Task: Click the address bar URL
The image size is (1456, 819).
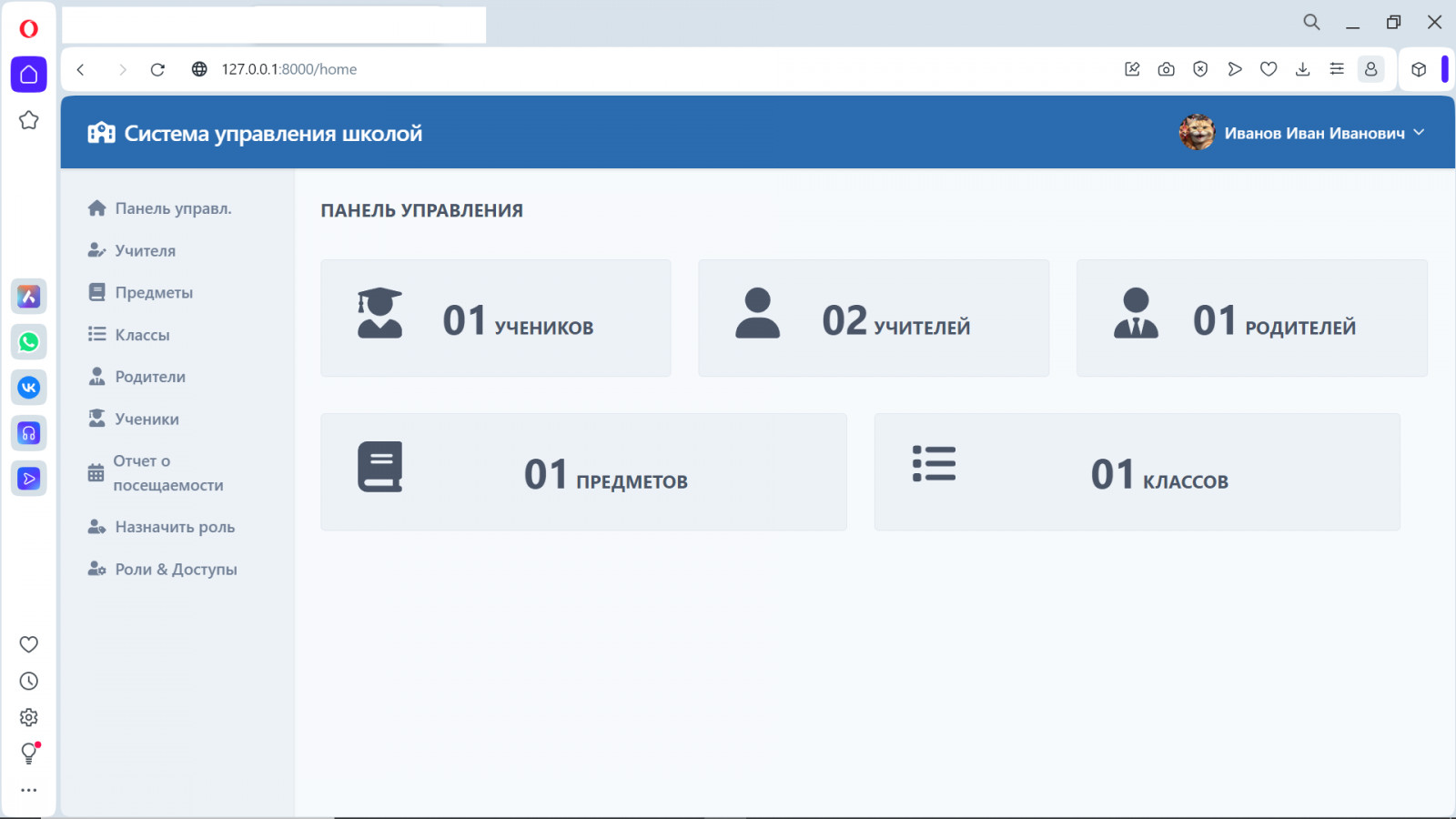Action: [x=289, y=69]
